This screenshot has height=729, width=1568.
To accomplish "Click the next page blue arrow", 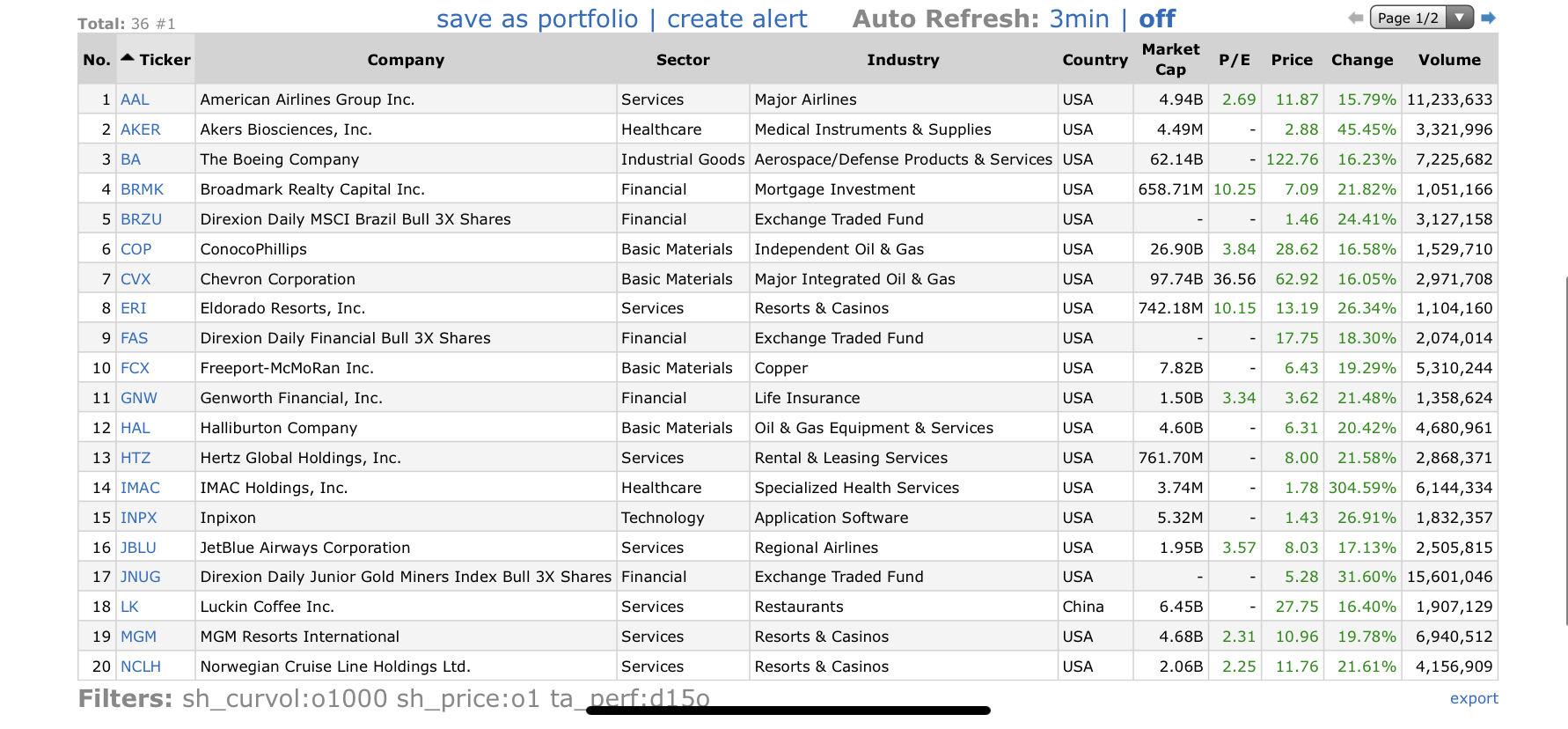I will click(1489, 18).
